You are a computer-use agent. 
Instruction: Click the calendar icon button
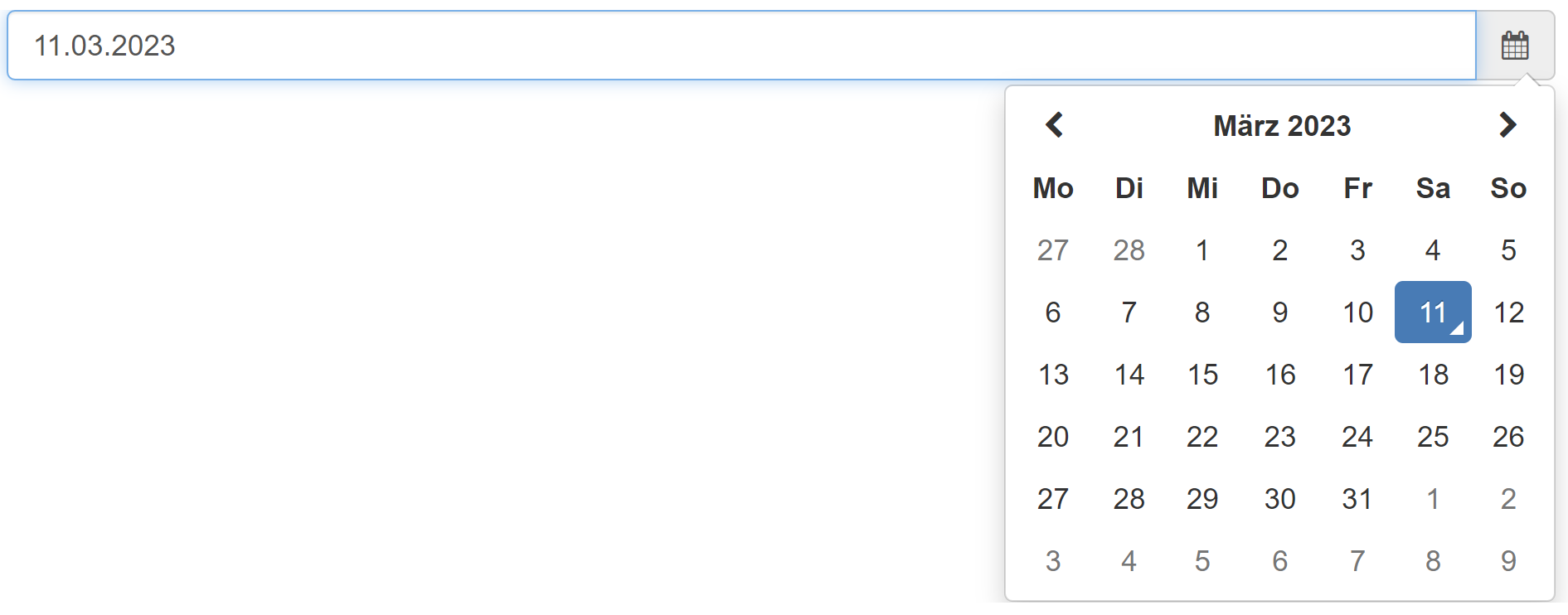click(x=1514, y=46)
